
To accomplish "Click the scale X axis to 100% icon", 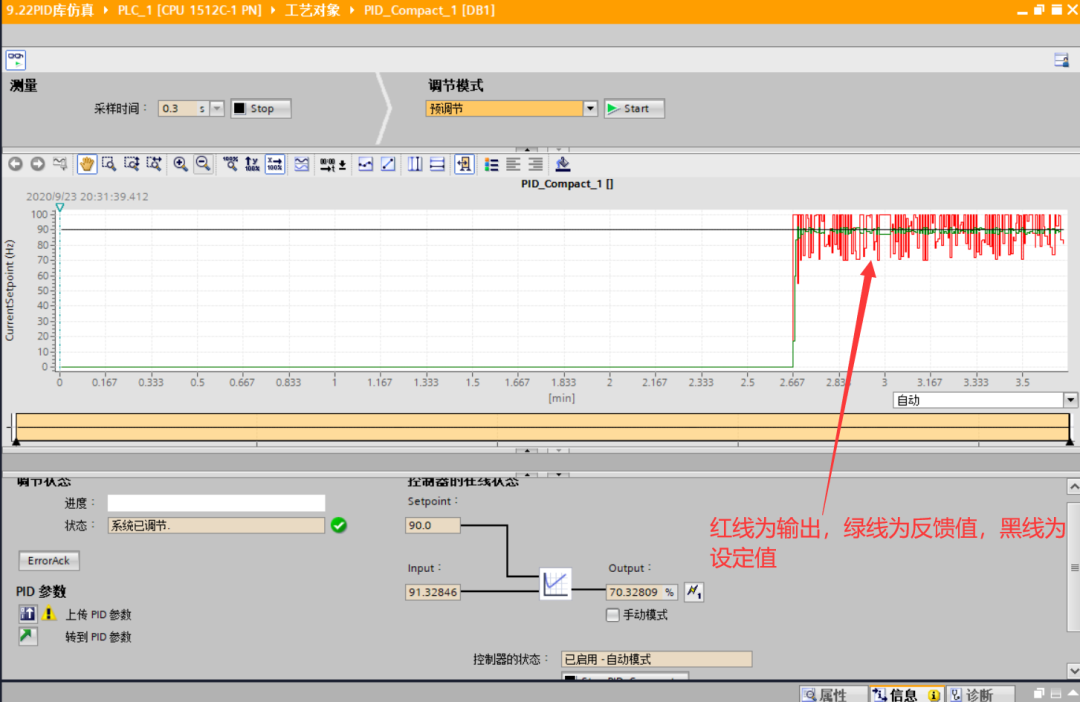I will pos(275,164).
